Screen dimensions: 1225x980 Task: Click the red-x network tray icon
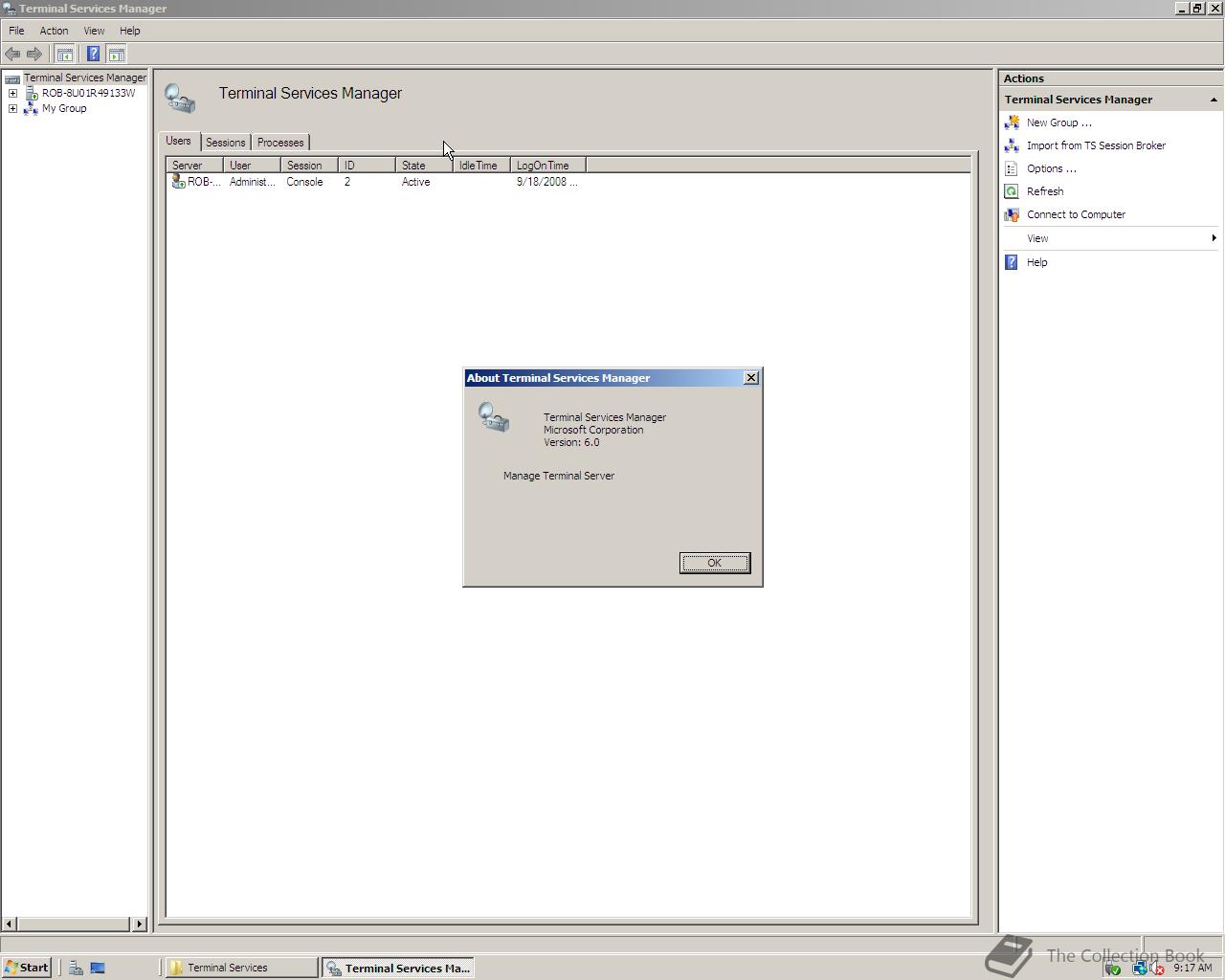1156,968
